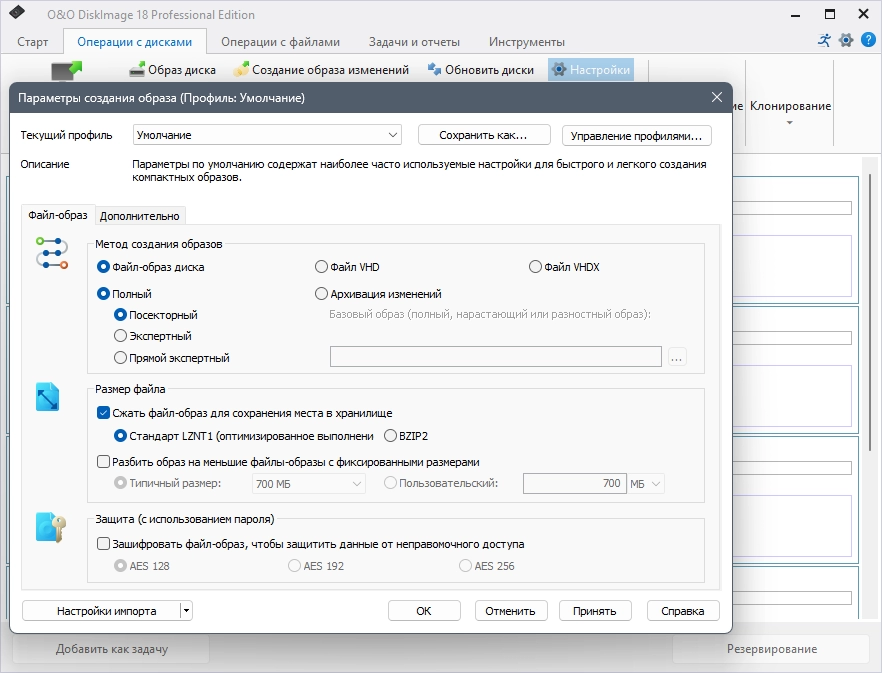Click Создание образа изменений toolbar item
This screenshot has height=673, width=882.
(321, 70)
